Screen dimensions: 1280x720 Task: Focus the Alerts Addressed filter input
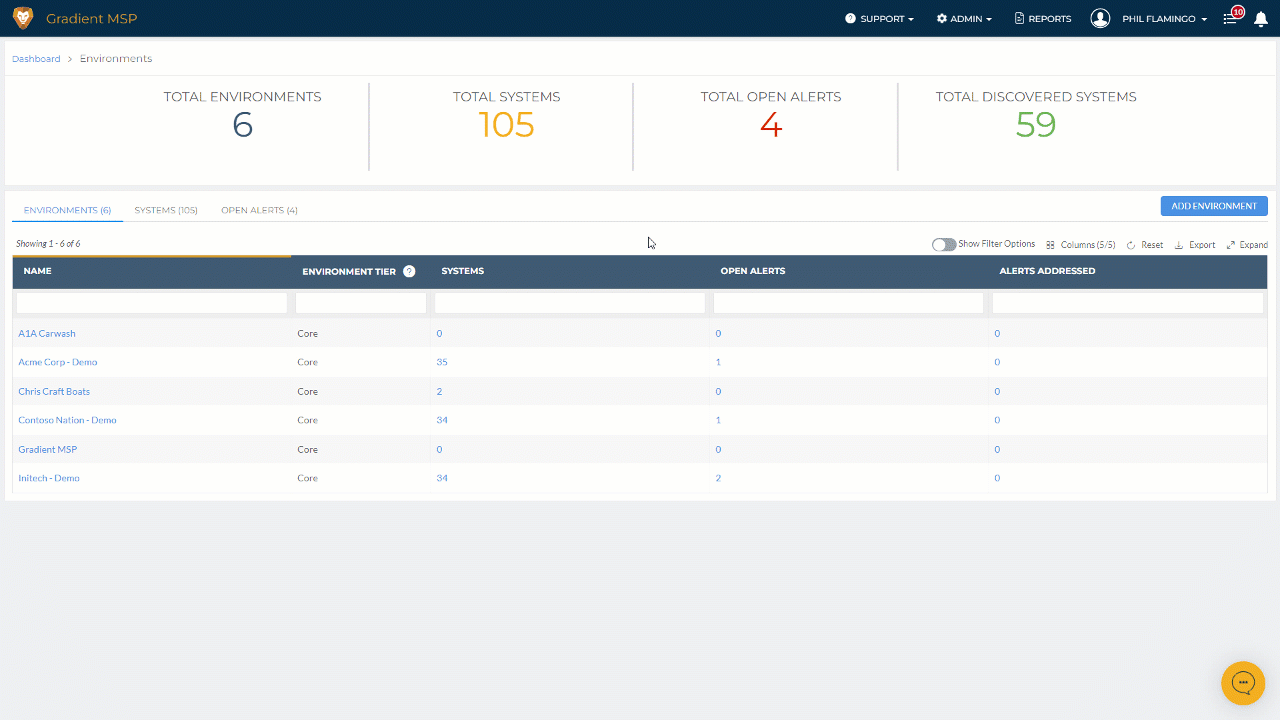pos(1128,303)
